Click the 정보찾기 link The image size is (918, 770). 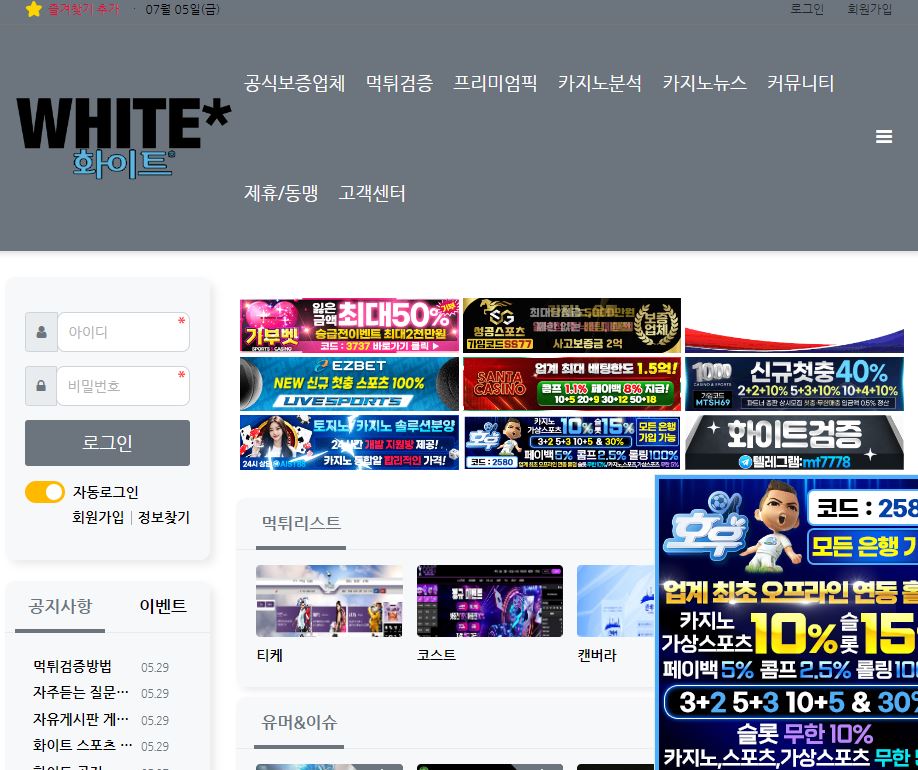click(x=164, y=518)
